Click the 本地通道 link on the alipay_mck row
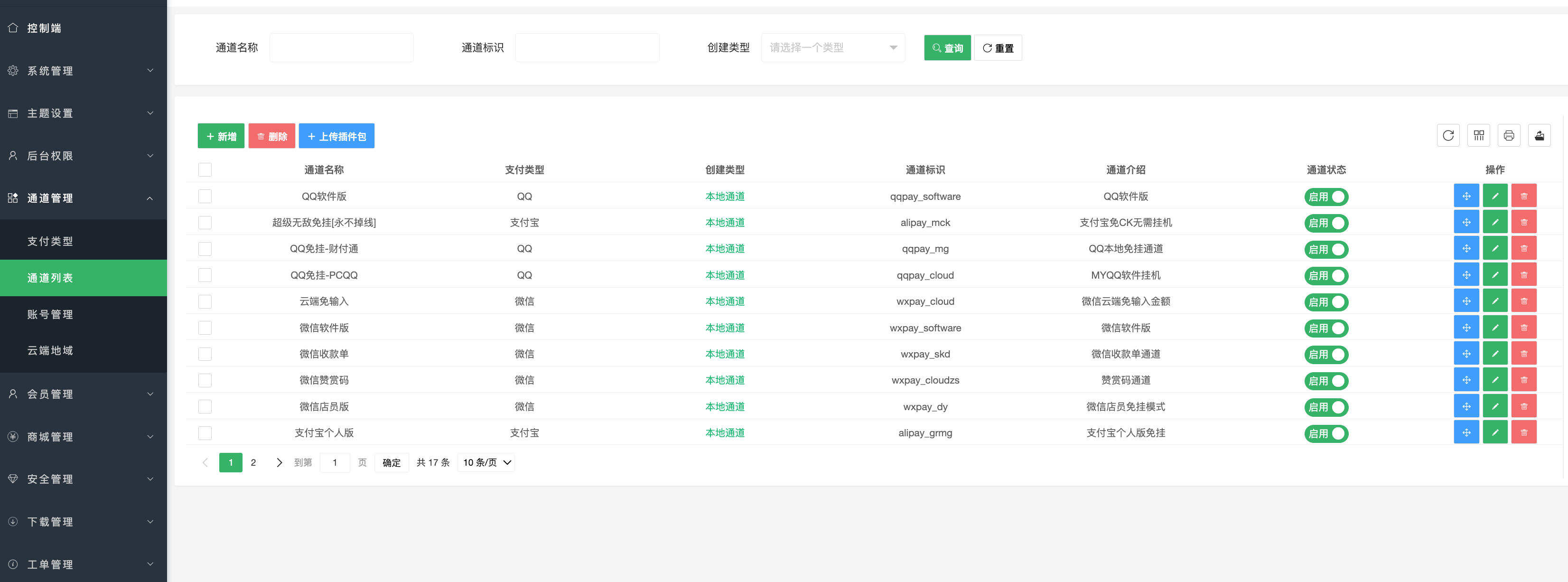1568x582 pixels. pos(724,222)
